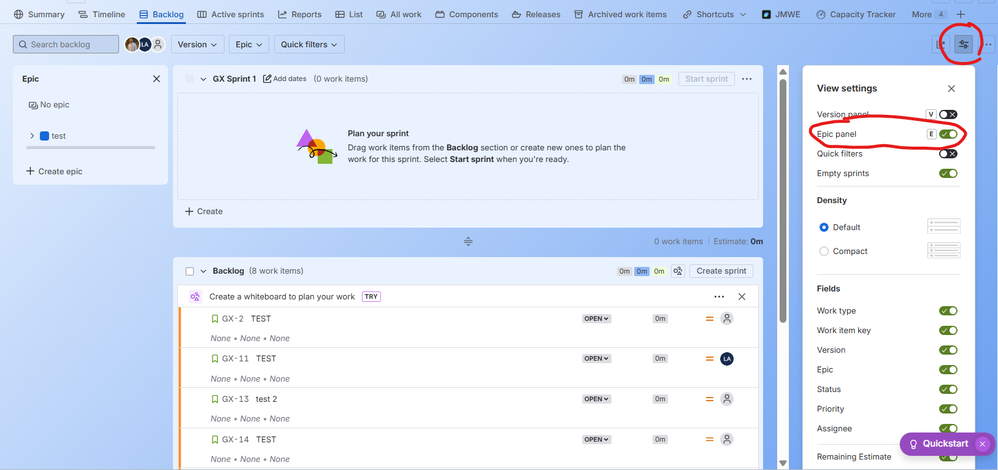This screenshot has height=470, width=998.
Task: Expand the test epic in Epic panel
Action: point(32,136)
